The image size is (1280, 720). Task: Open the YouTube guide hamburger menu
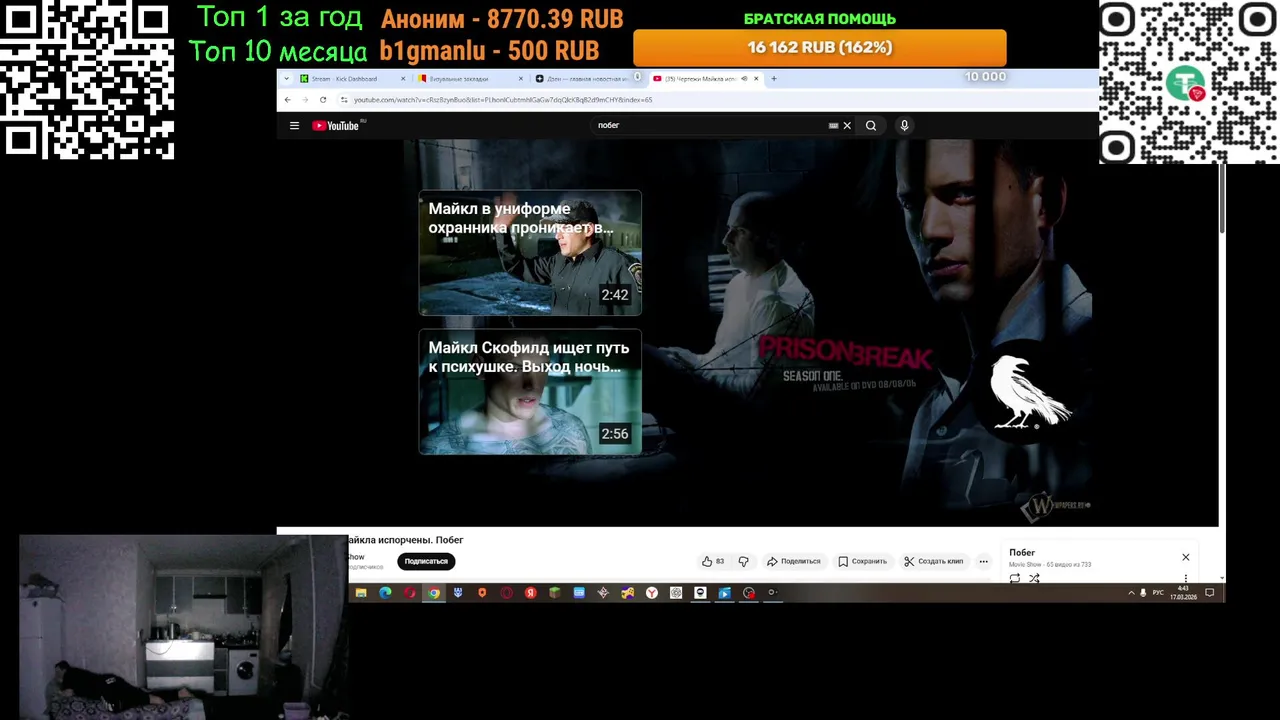point(294,126)
